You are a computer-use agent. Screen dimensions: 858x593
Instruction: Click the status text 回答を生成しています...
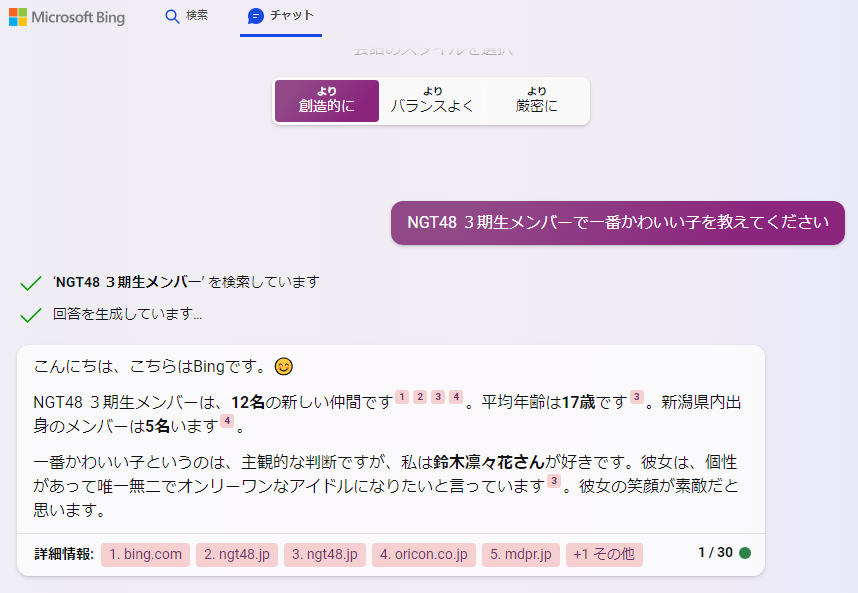[x=127, y=314]
